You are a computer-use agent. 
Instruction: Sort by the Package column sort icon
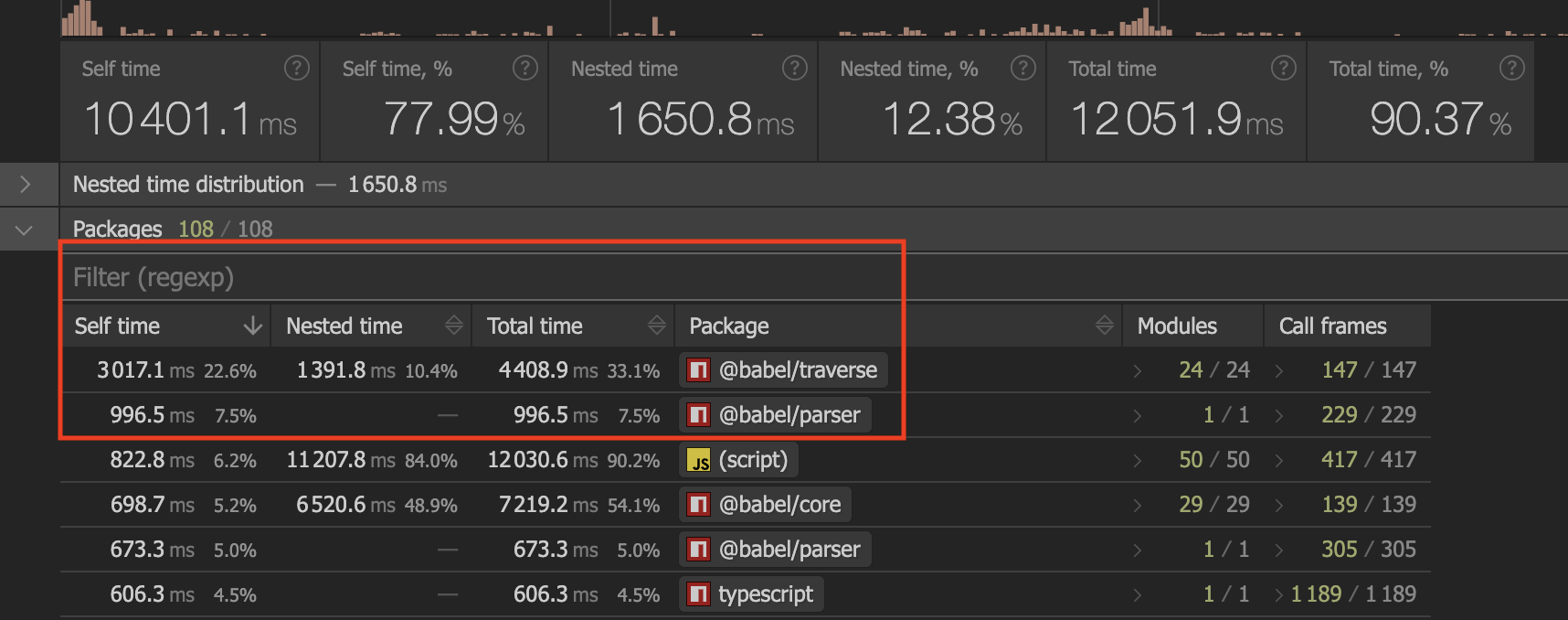[x=1104, y=326]
